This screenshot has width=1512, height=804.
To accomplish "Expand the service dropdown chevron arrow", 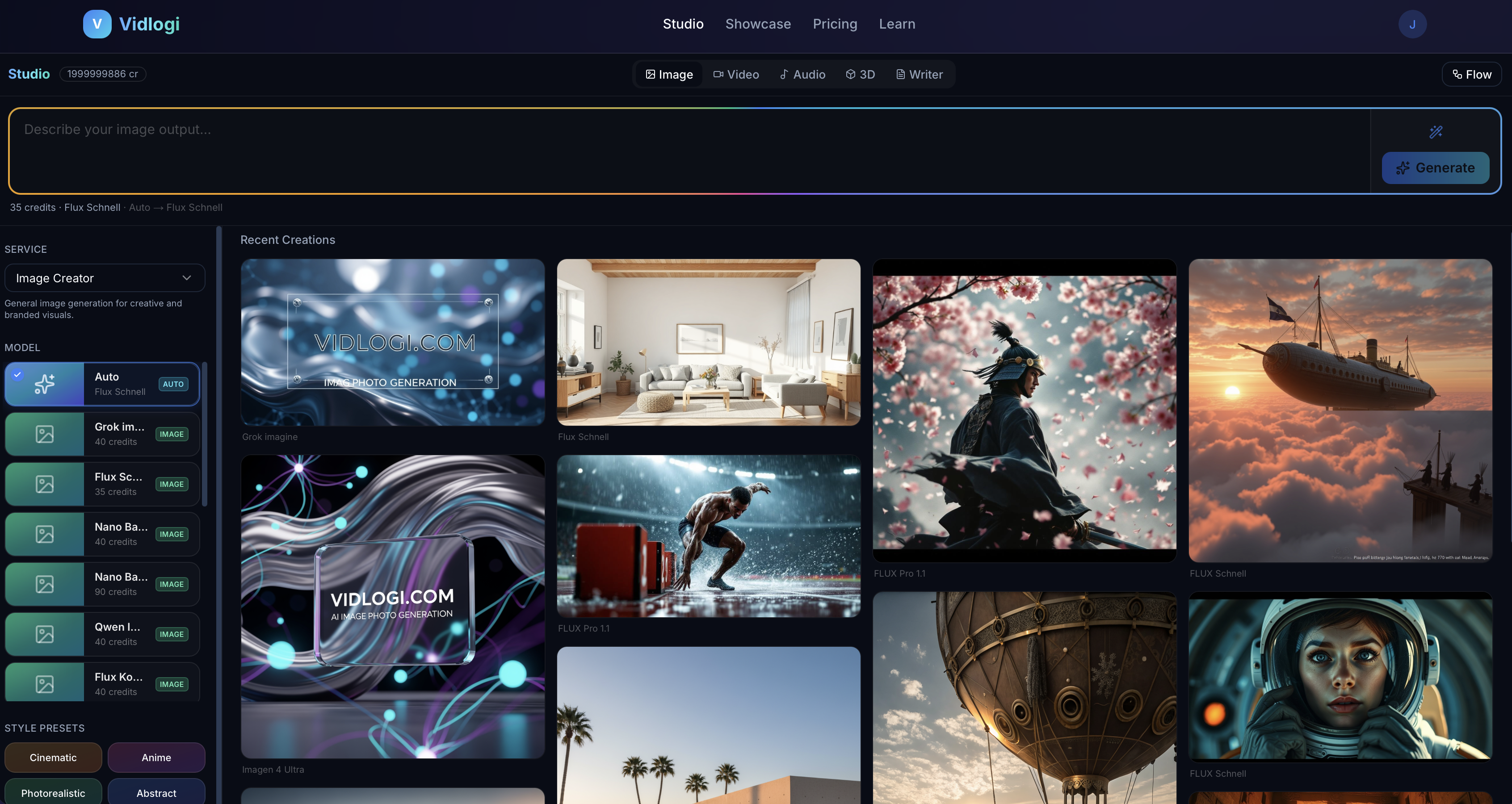I will [x=187, y=278].
